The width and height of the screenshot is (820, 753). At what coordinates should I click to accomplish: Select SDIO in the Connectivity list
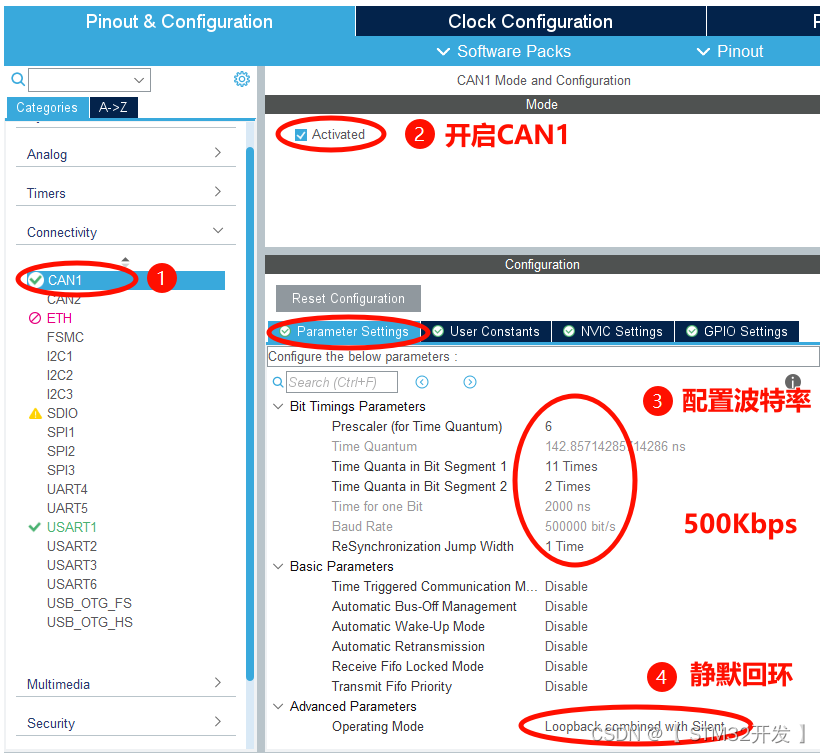[62, 413]
